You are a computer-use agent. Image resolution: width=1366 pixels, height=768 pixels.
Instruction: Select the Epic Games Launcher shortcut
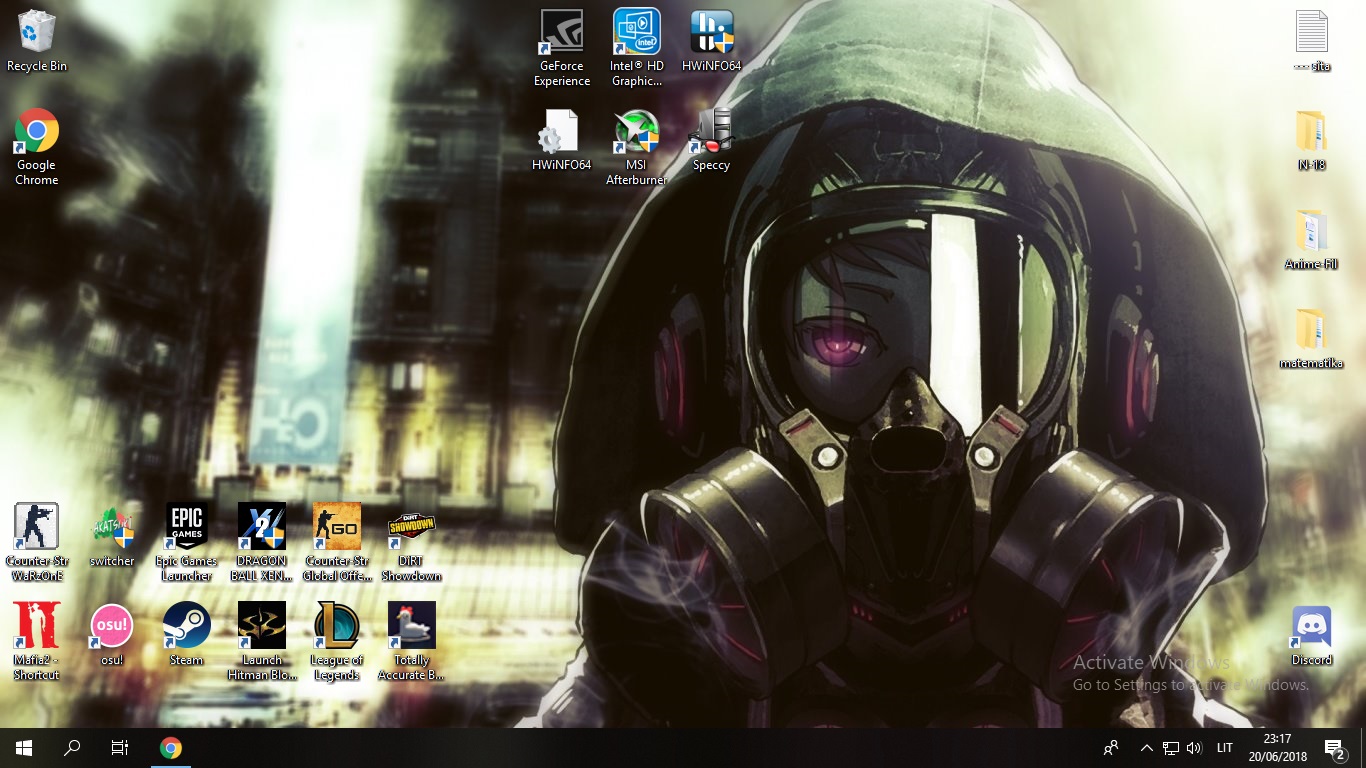click(x=187, y=541)
